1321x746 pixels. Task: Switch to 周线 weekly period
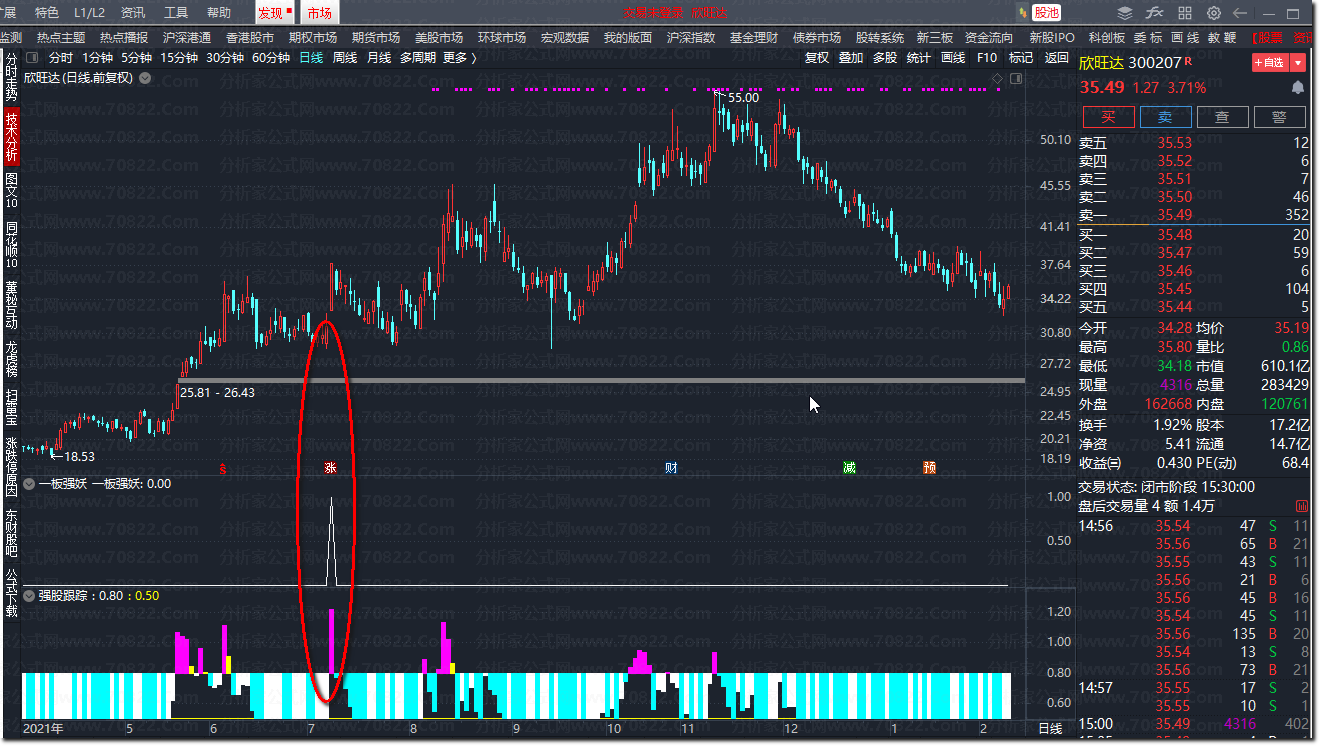(x=345, y=58)
